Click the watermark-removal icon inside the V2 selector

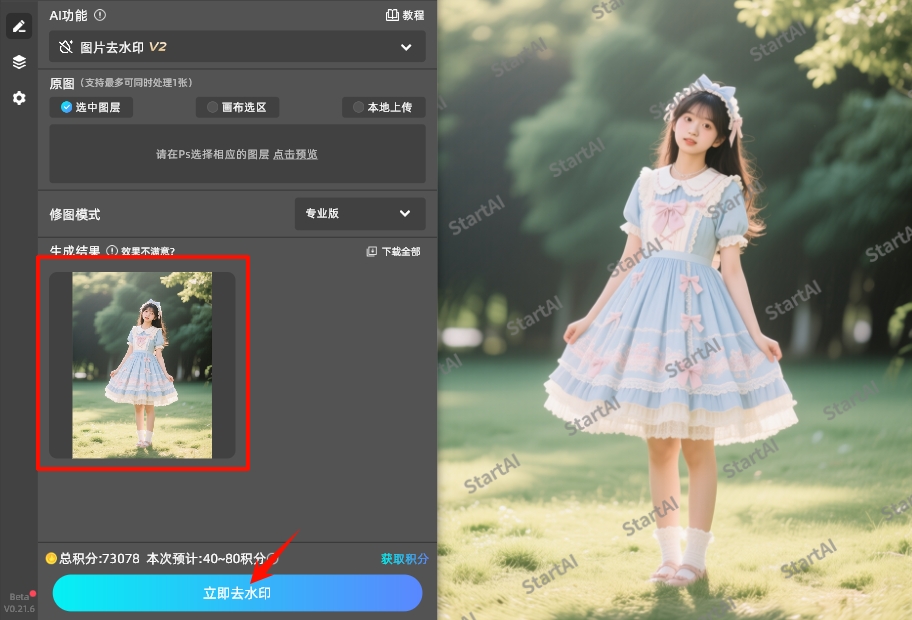tap(64, 46)
